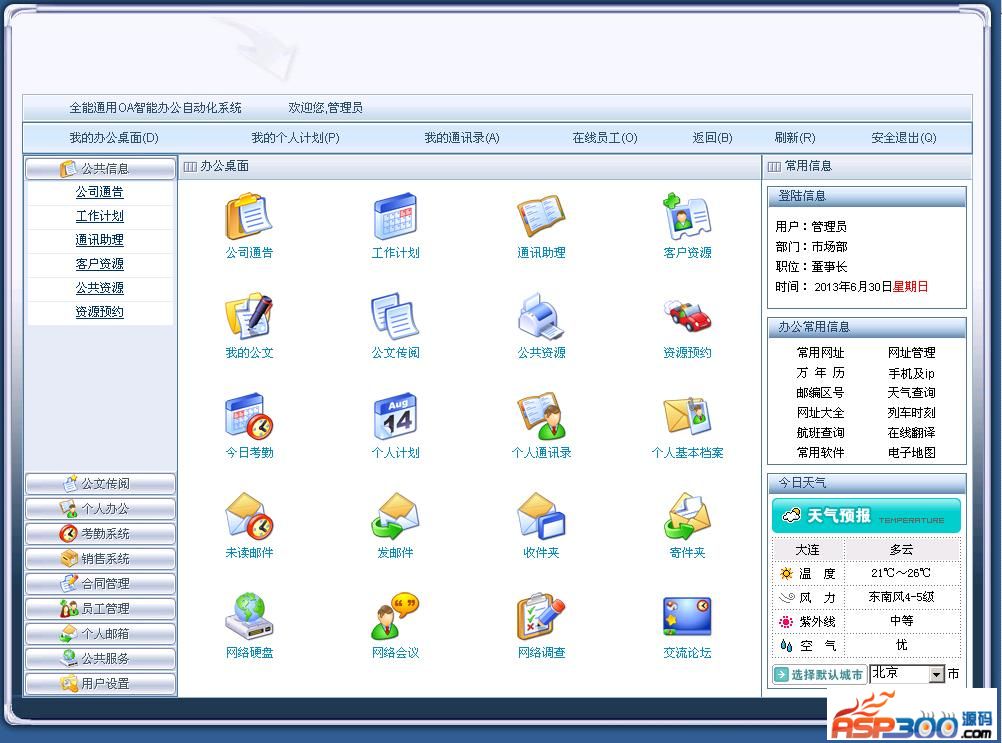
Task: Expand the 考勤系统 sidebar section
Action: tap(100, 534)
